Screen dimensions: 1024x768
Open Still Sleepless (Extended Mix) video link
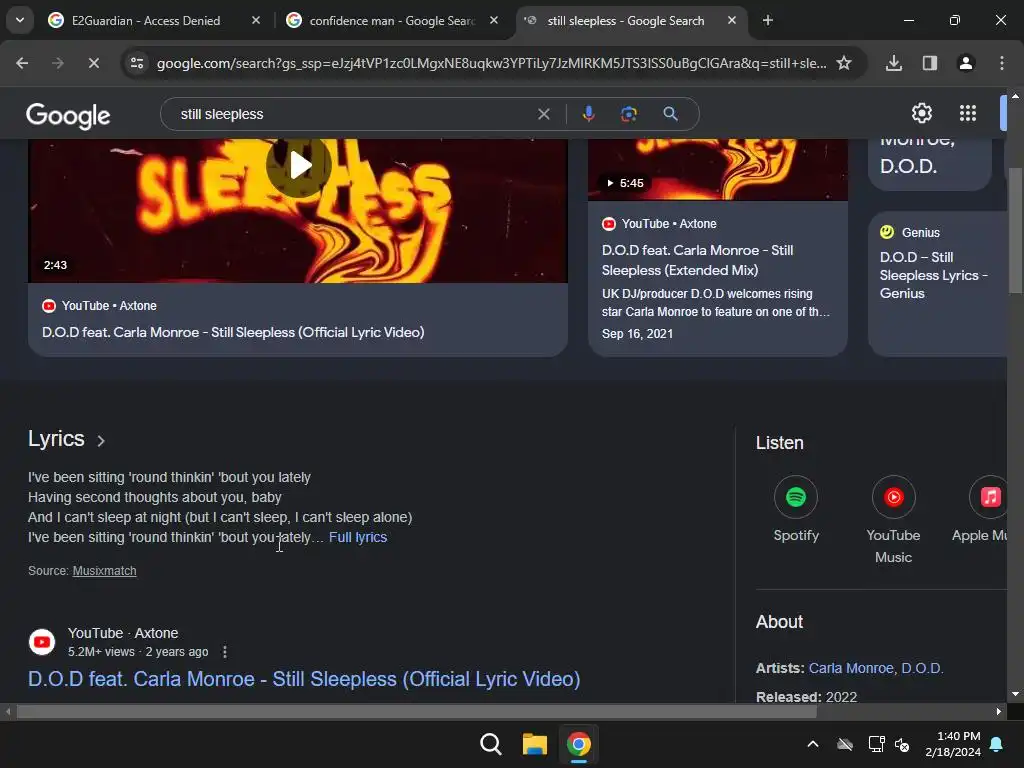click(697, 260)
